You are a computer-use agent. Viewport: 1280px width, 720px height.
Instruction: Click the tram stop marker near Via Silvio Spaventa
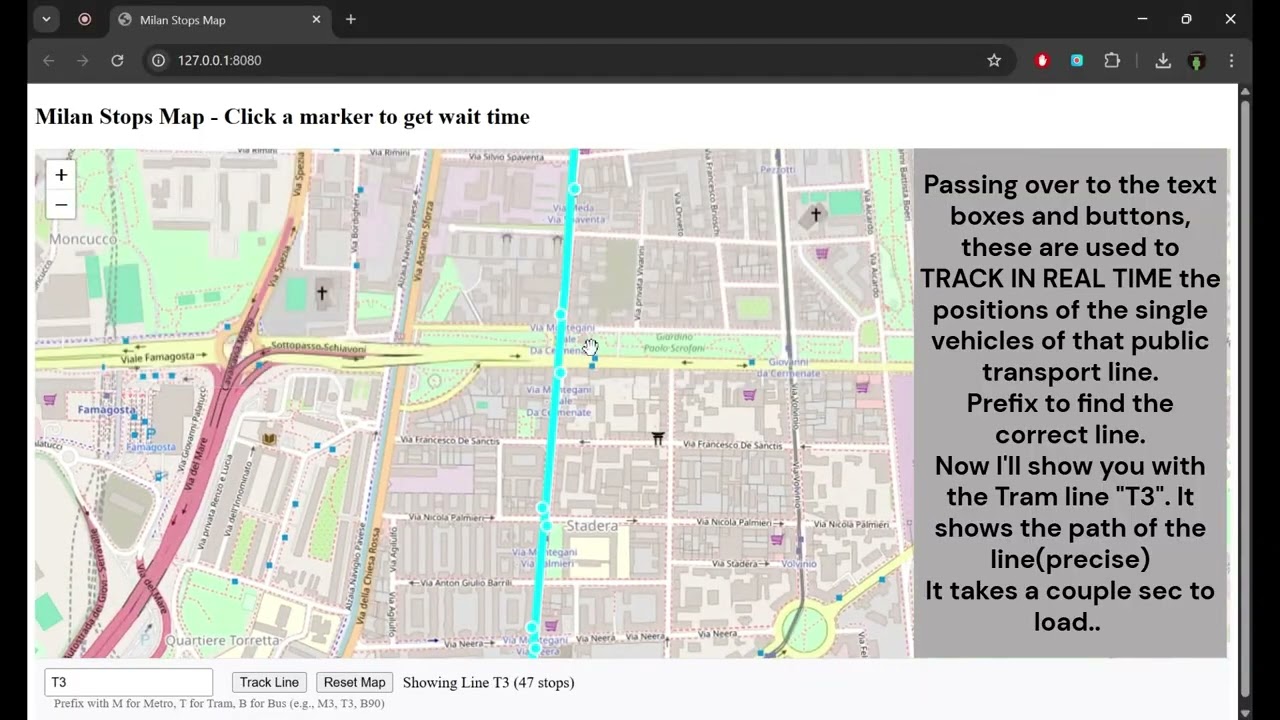point(574,189)
